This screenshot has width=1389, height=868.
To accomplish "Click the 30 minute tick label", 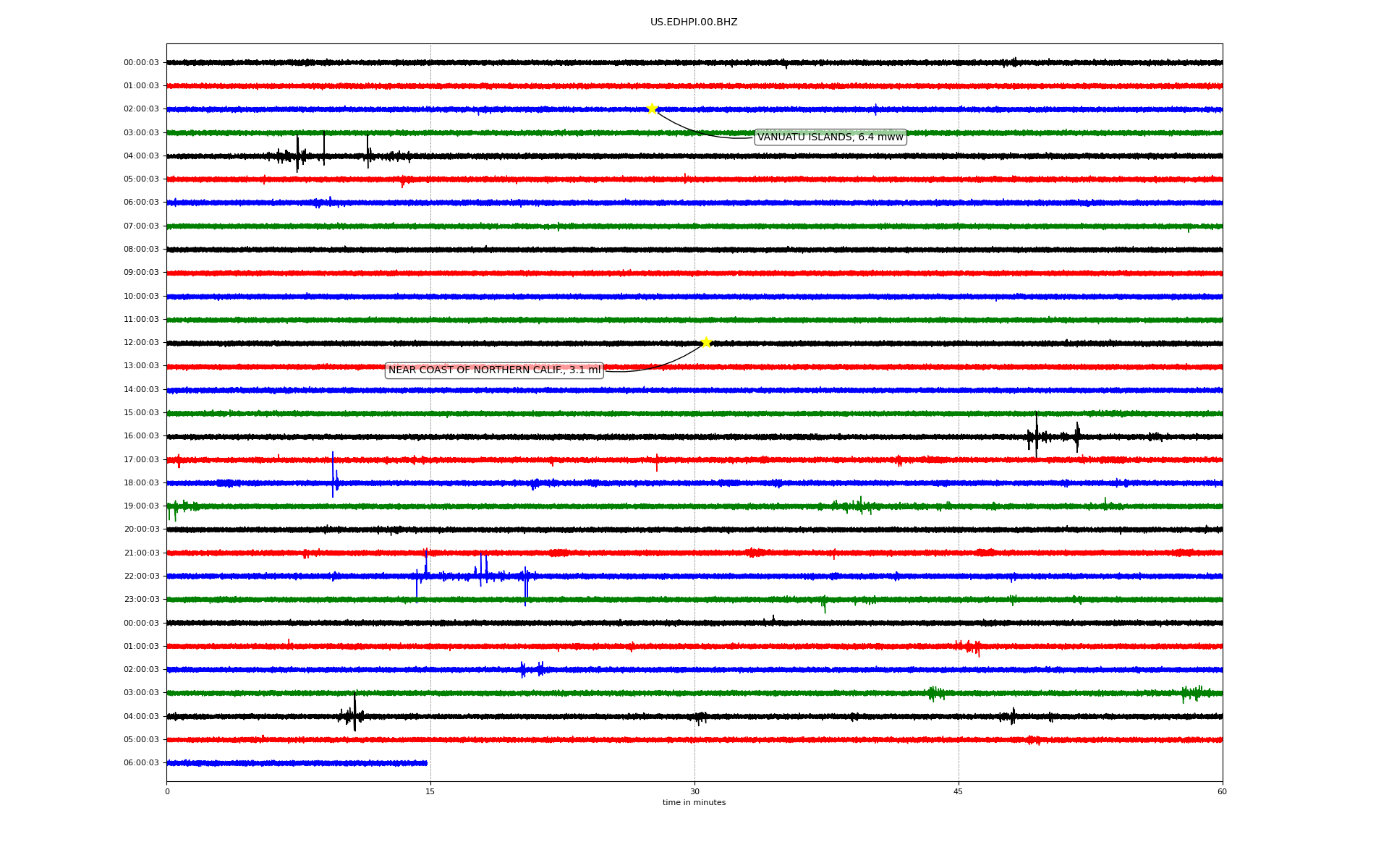I will [x=694, y=791].
